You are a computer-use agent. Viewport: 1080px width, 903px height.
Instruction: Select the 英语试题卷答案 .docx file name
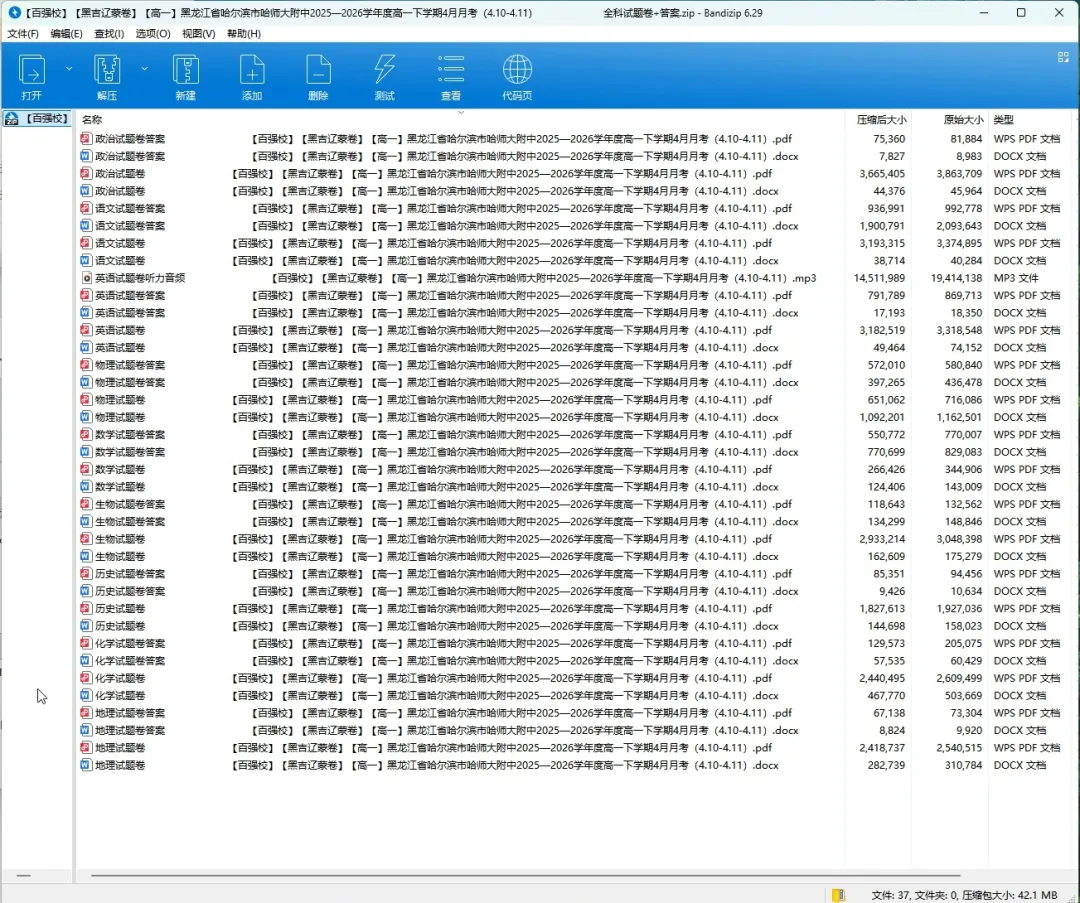coord(446,313)
